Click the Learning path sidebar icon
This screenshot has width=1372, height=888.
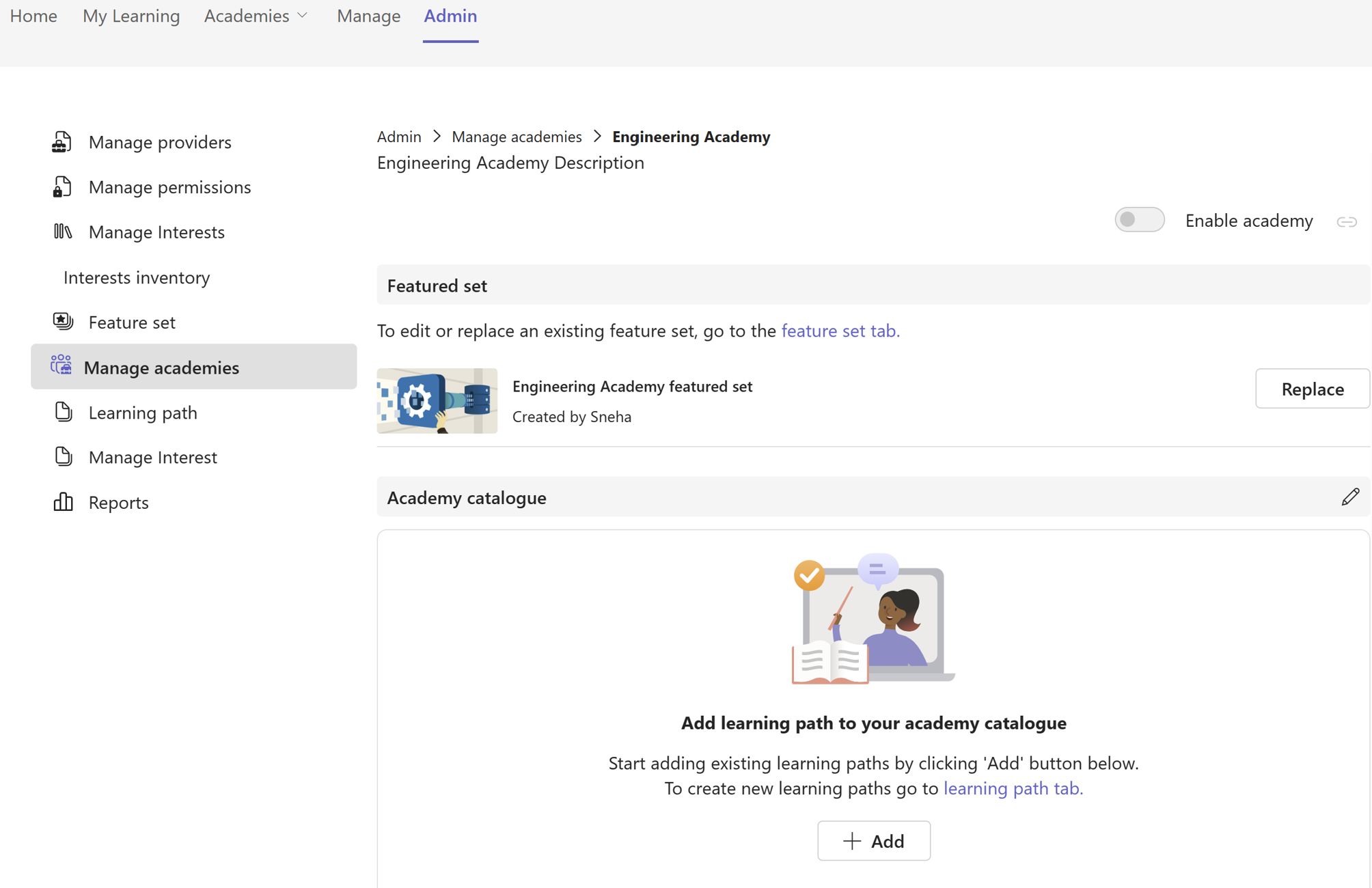pyautogui.click(x=63, y=411)
